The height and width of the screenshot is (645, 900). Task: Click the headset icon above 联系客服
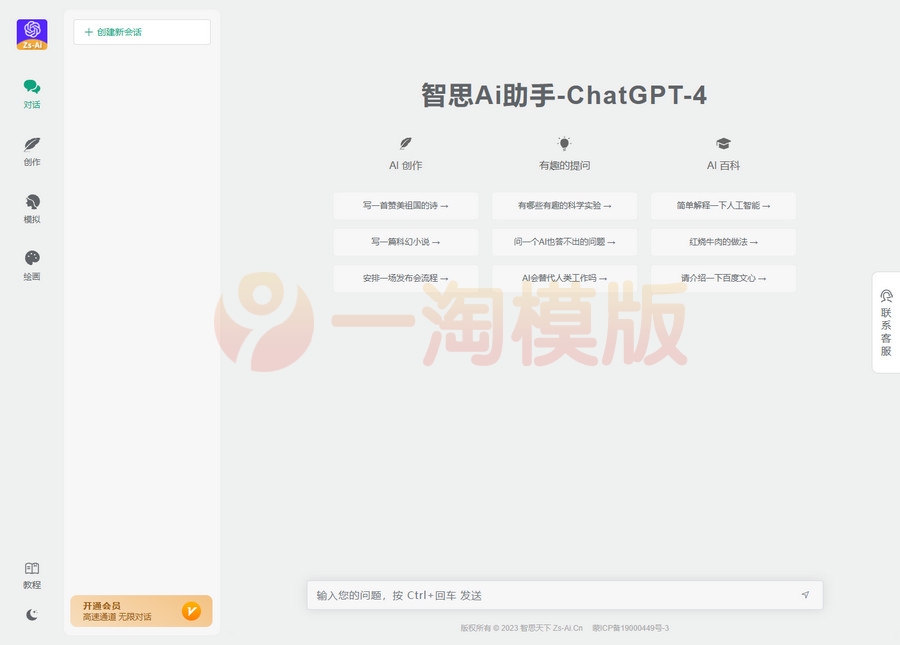pos(886,296)
